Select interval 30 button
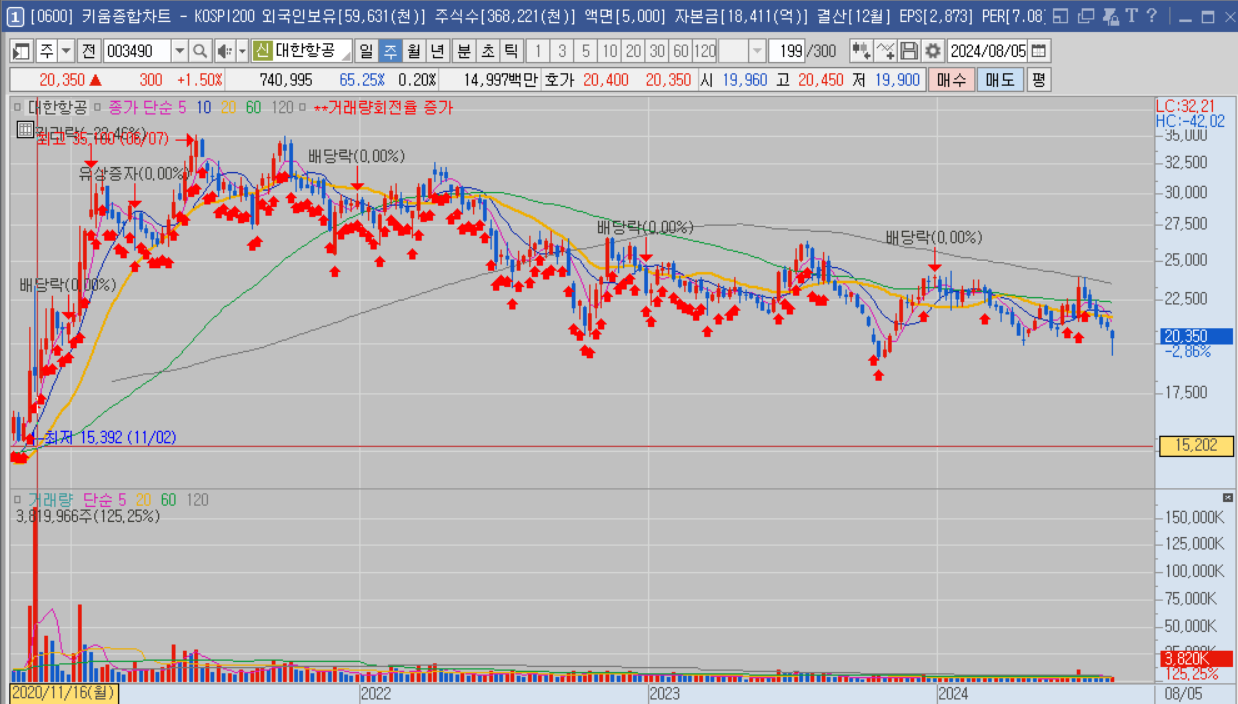The width and height of the screenshot is (1238, 704). click(x=657, y=52)
